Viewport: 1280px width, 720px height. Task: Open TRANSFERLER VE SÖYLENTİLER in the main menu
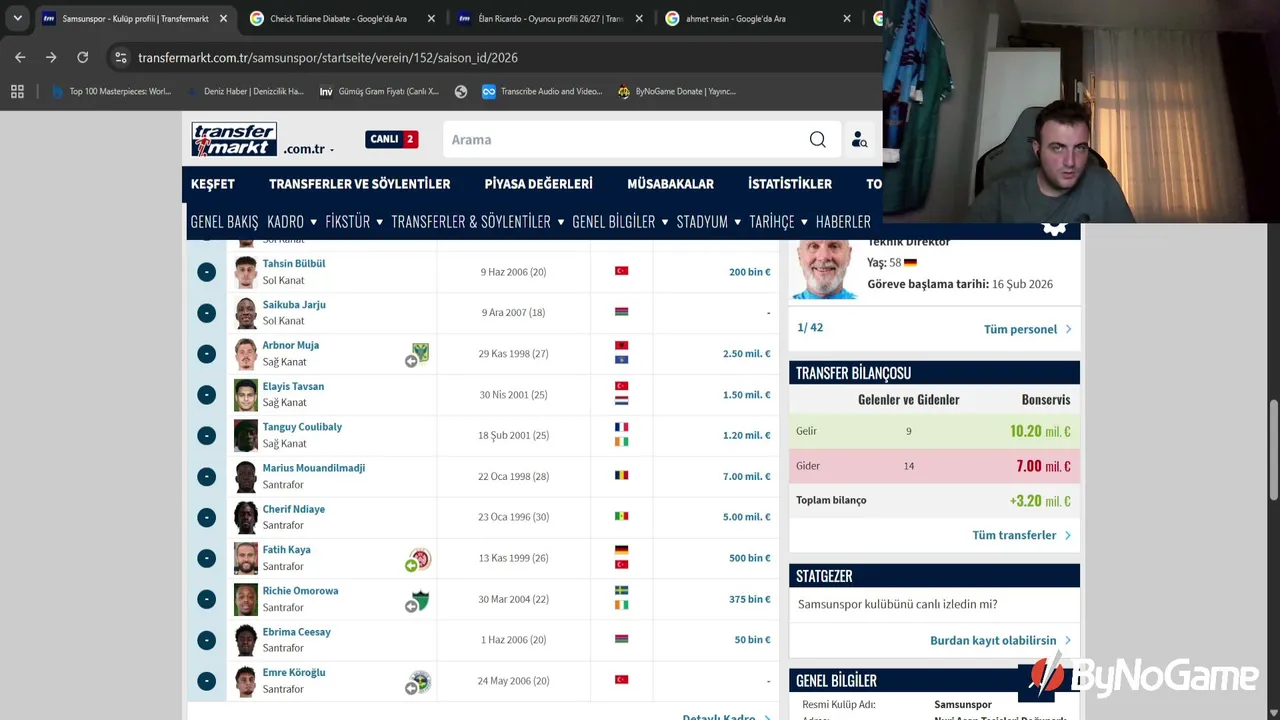[x=360, y=184]
